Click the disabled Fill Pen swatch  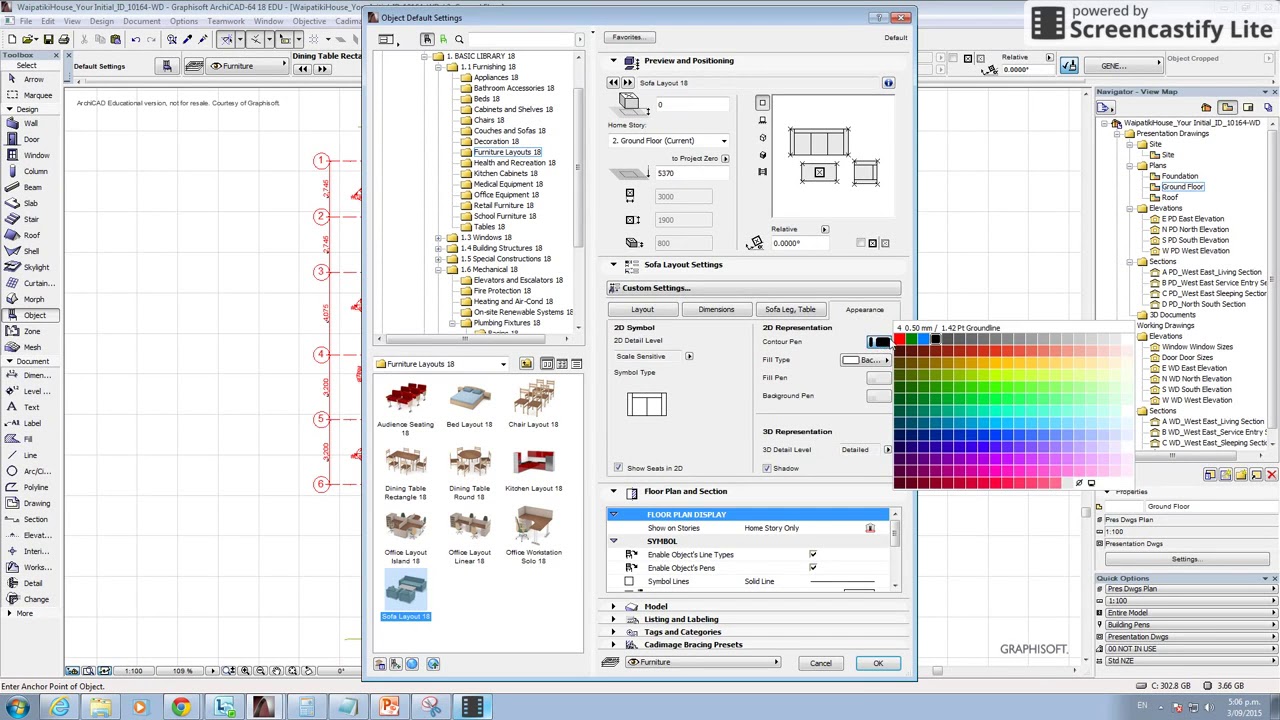pyautogui.click(x=878, y=378)
